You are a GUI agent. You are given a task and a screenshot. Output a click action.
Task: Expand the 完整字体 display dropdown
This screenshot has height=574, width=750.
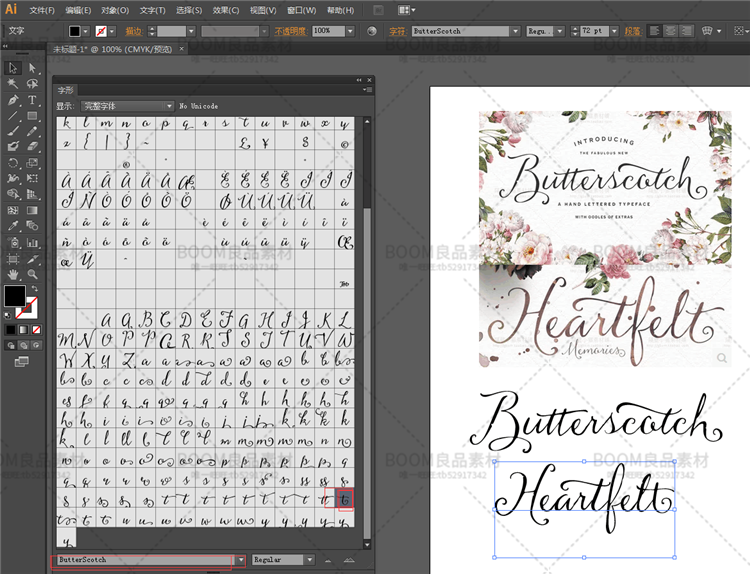pyautogui.click(x=170, y=106)
